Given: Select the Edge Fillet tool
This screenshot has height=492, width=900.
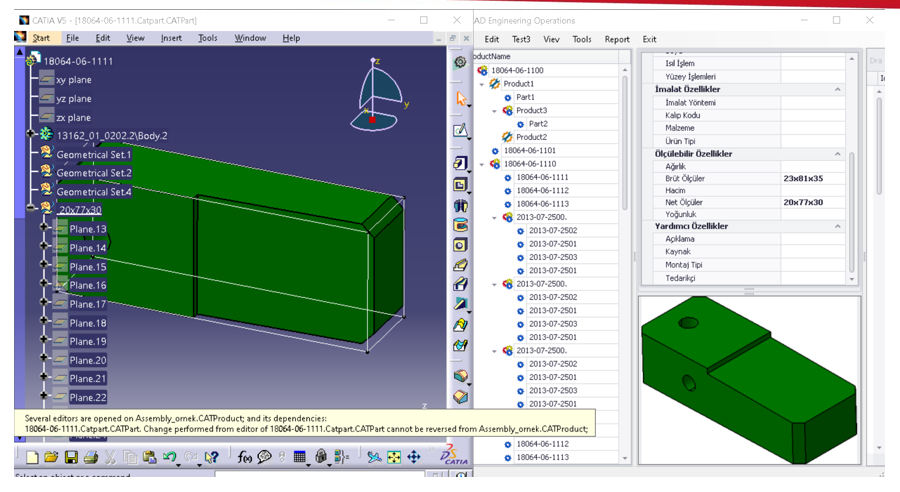Looking at the screenshot, I should [460, 377].
